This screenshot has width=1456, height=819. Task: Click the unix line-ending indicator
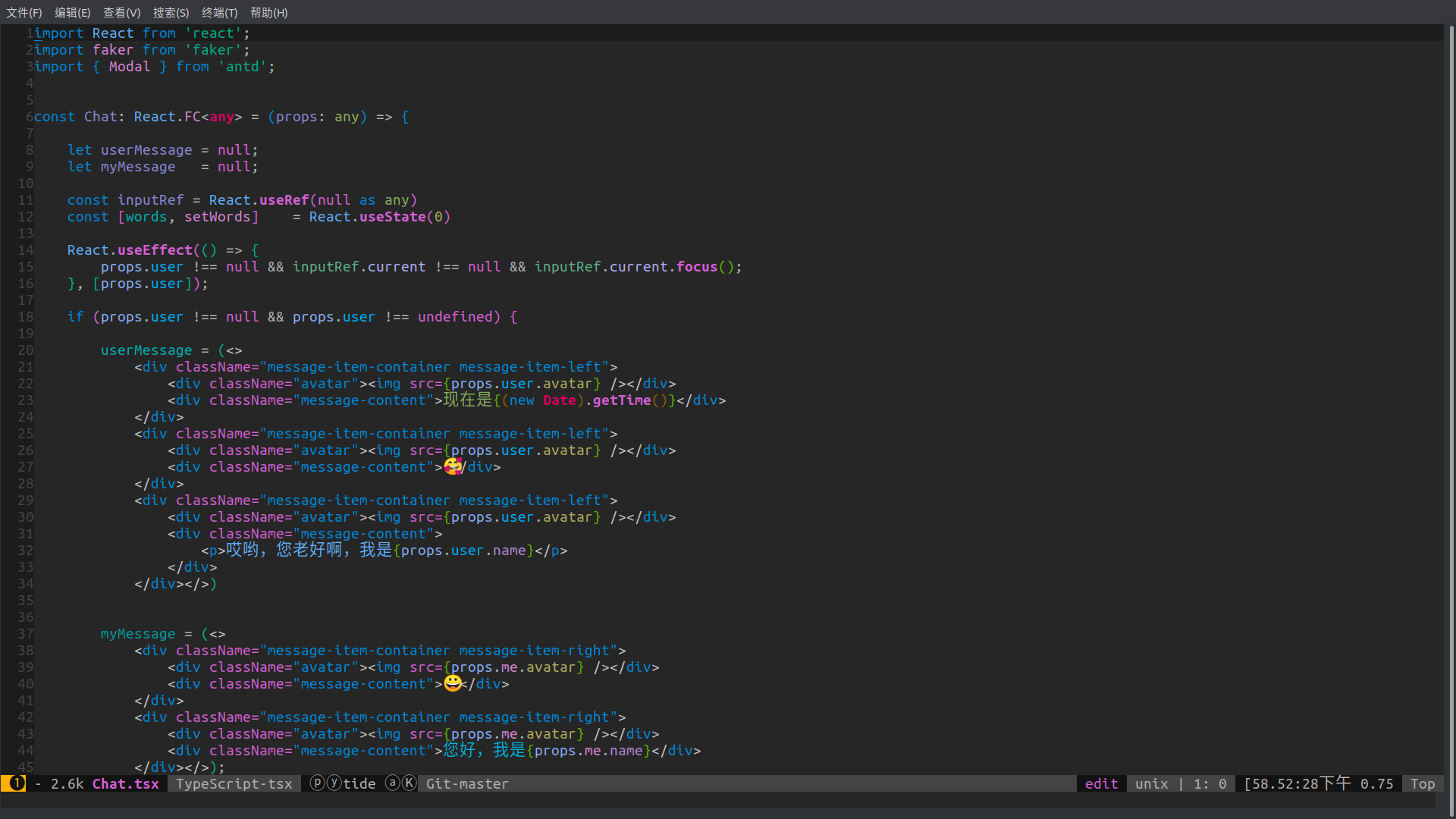1151,784
